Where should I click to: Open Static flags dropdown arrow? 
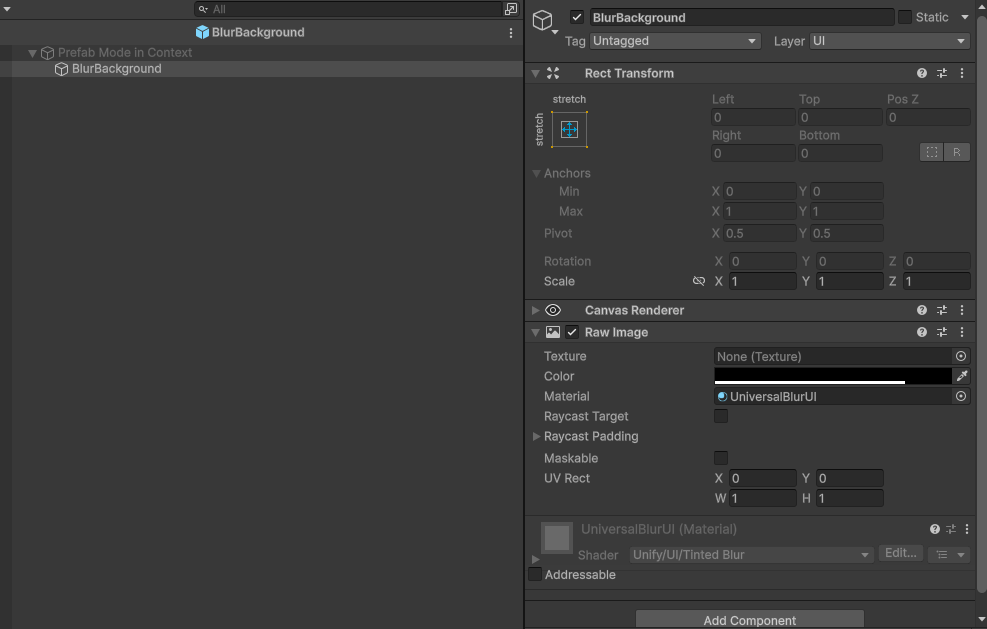964,17
